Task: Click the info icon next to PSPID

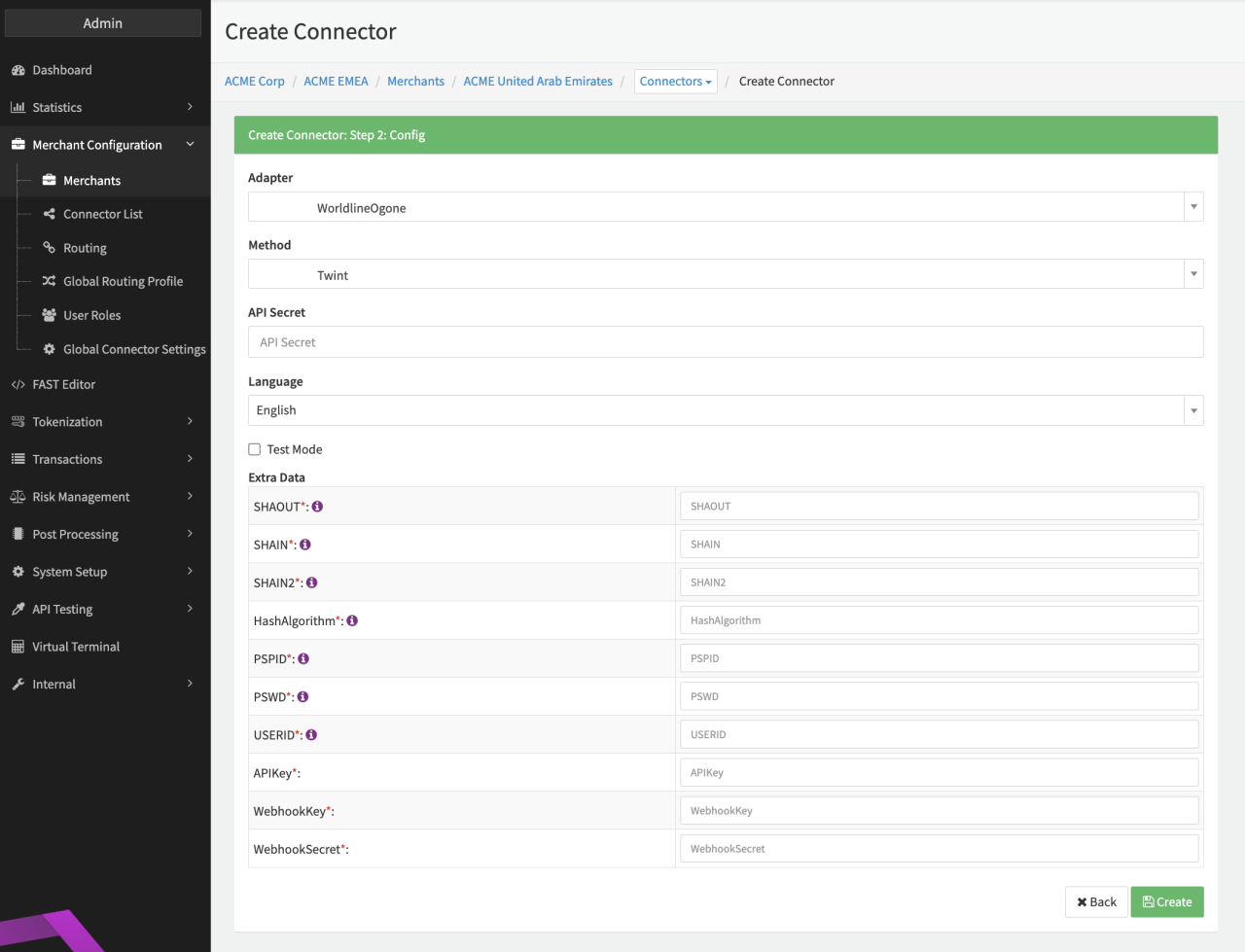Action: pos(303,658)
